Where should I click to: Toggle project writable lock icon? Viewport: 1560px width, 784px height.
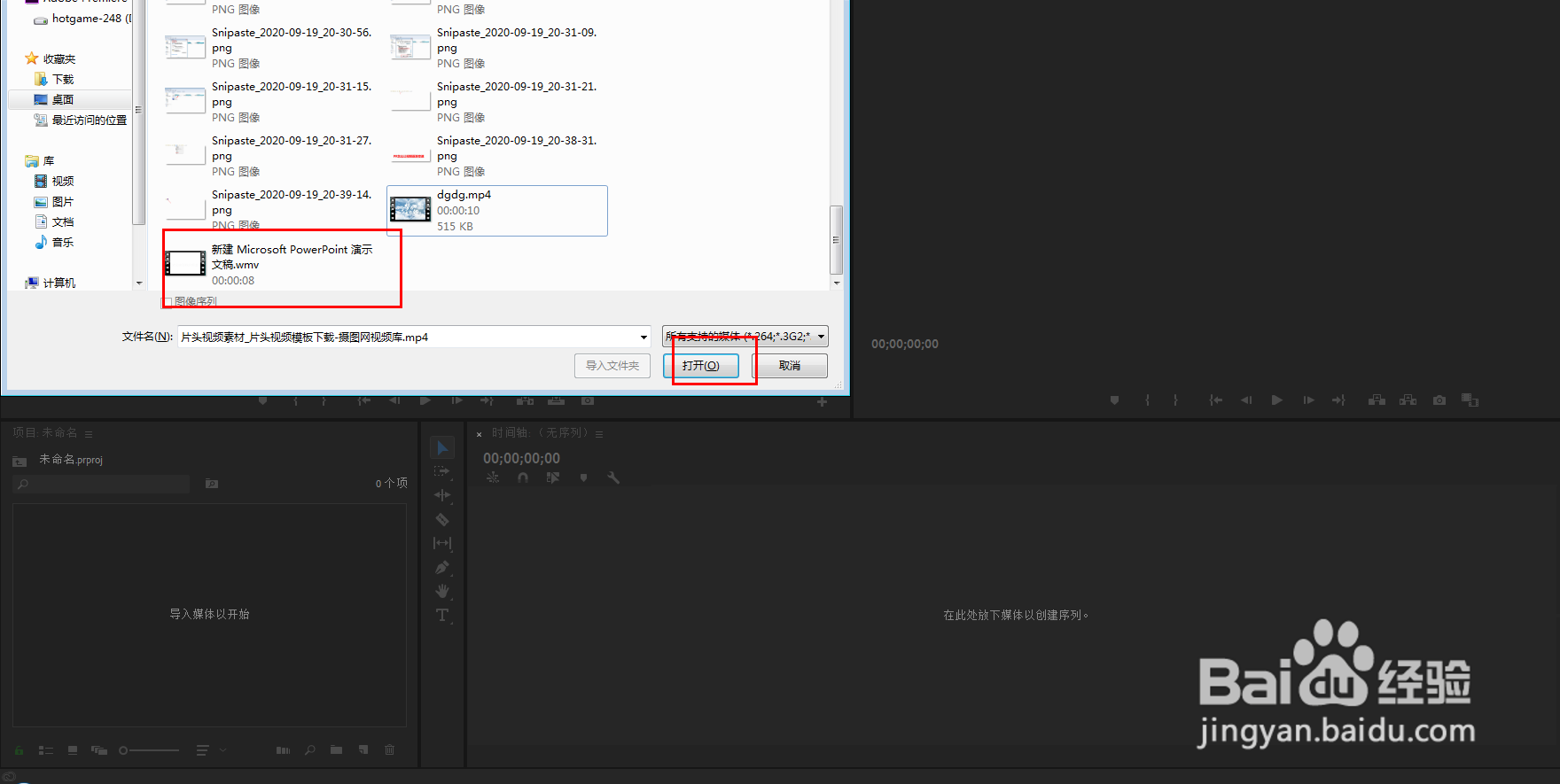19,750
